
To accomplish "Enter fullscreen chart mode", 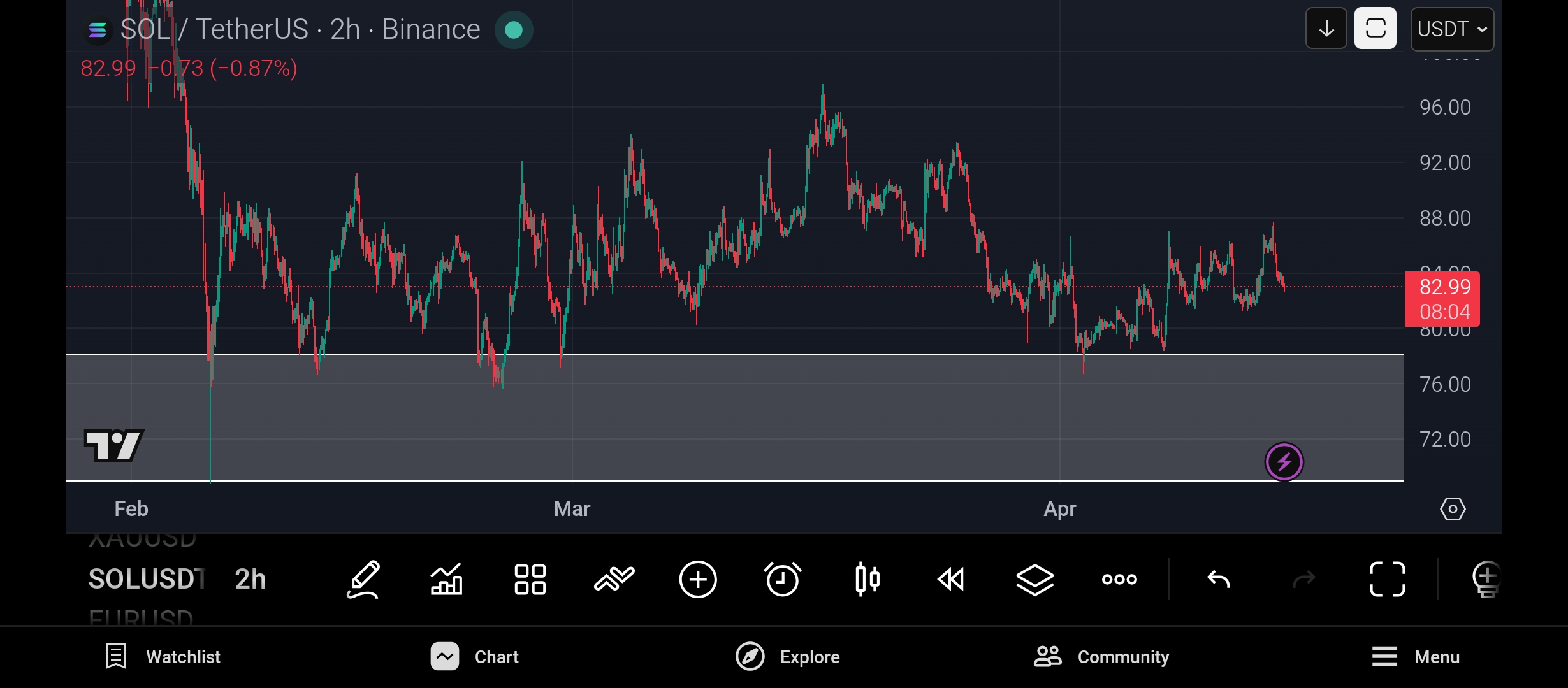I will click(x=1388, y=579).
